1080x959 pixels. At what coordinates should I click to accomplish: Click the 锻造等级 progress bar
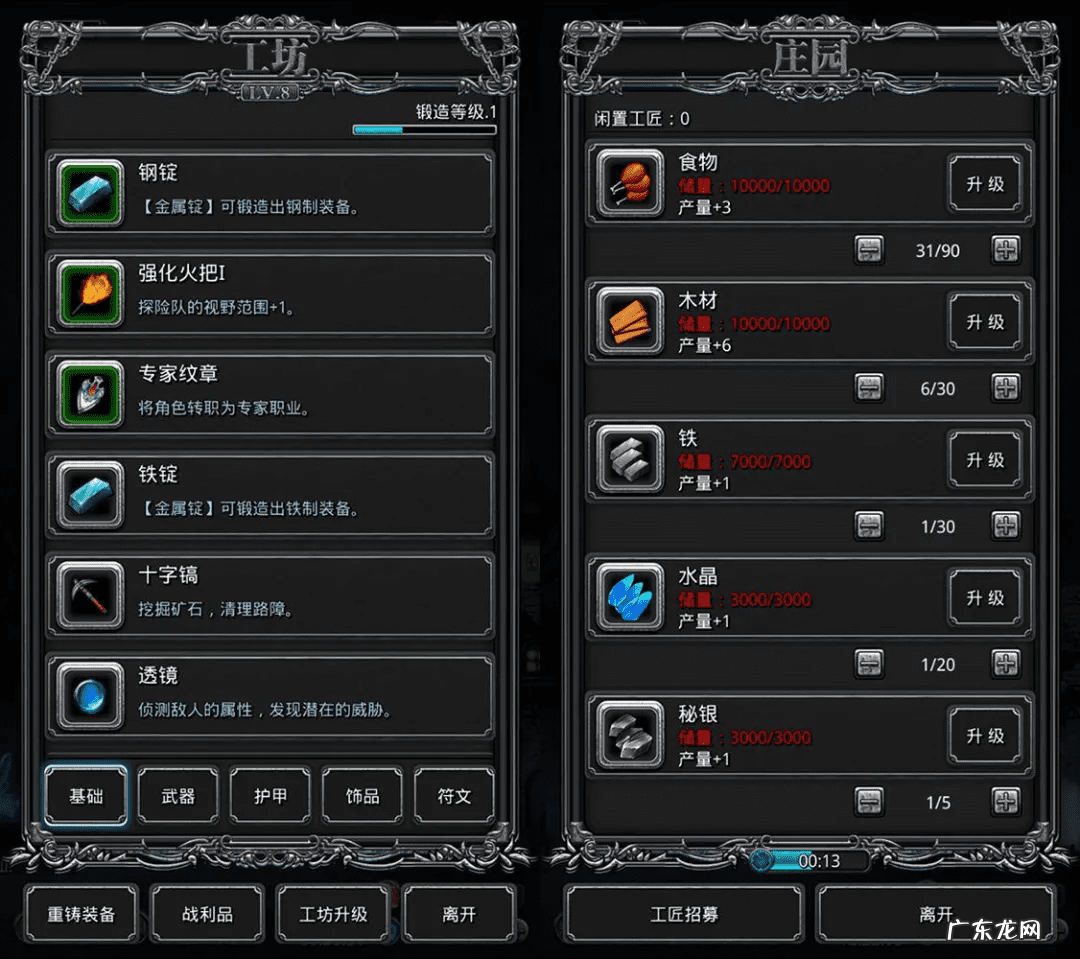pyautogui.click(x=424, y=129)
